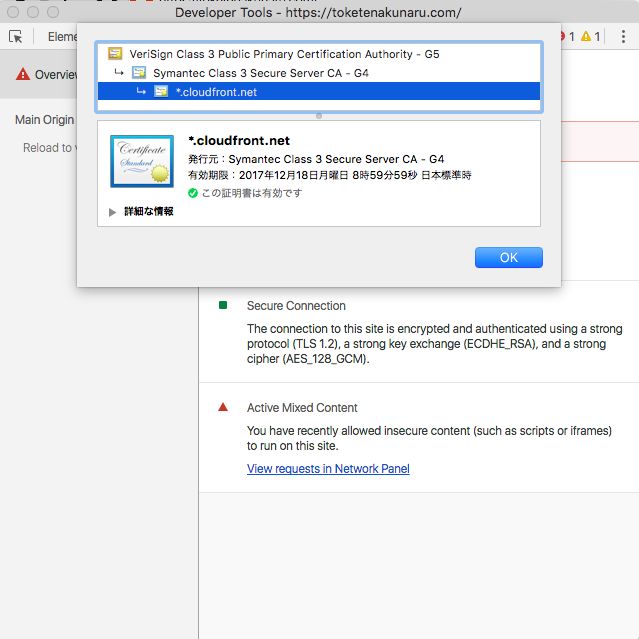639x639 pixels.
Task: Click the Secure Connection heading
Action: pos(296,306)
